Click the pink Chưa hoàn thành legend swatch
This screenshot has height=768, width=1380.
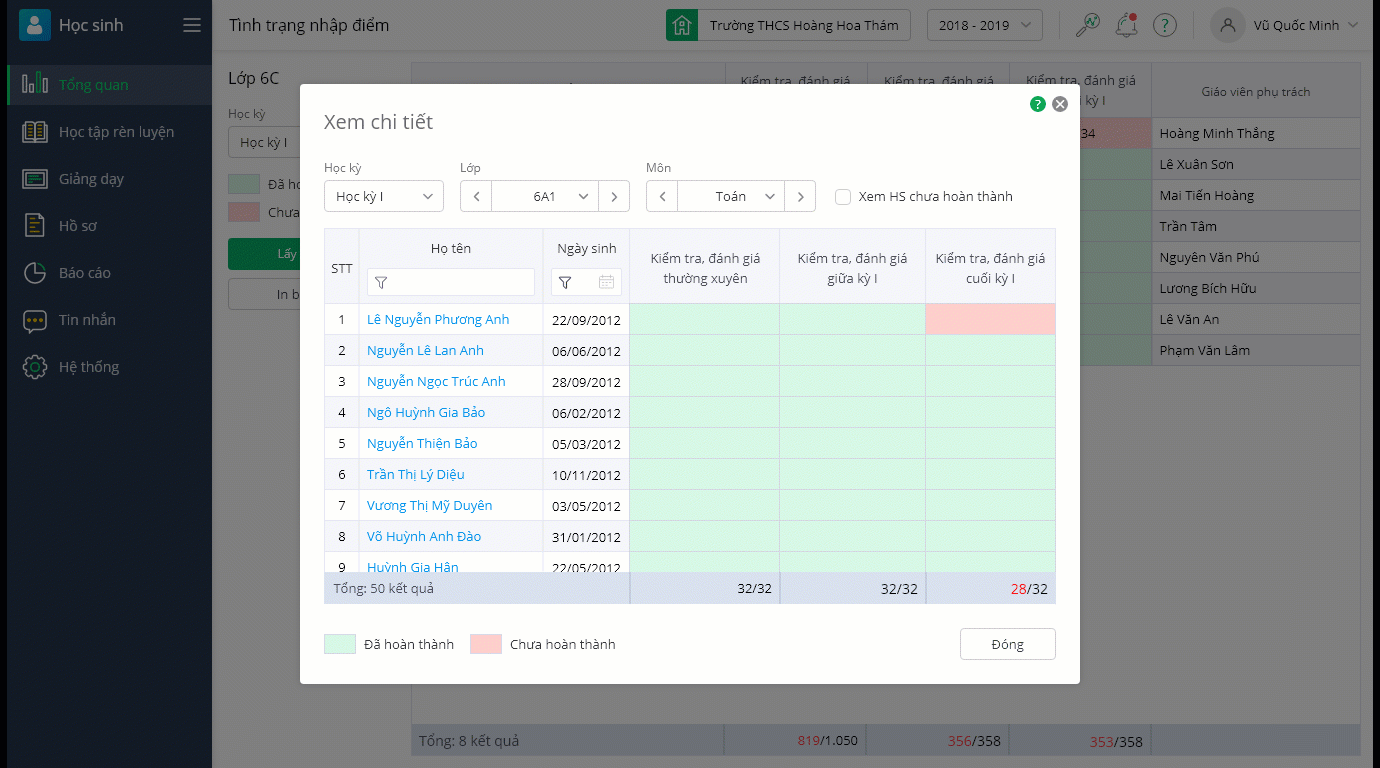pyautogui.click(x=486, y=644)
